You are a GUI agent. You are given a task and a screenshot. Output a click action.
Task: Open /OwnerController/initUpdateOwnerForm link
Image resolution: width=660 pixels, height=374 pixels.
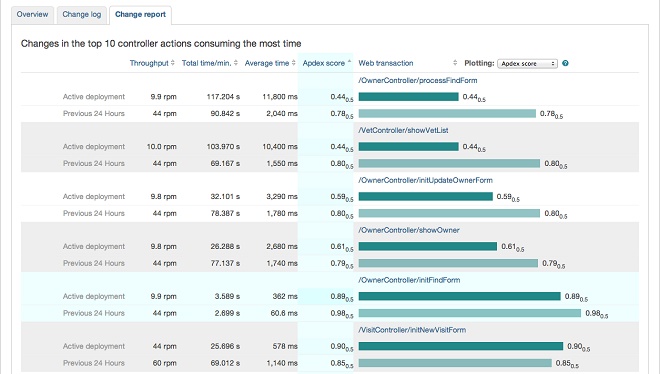425,180
